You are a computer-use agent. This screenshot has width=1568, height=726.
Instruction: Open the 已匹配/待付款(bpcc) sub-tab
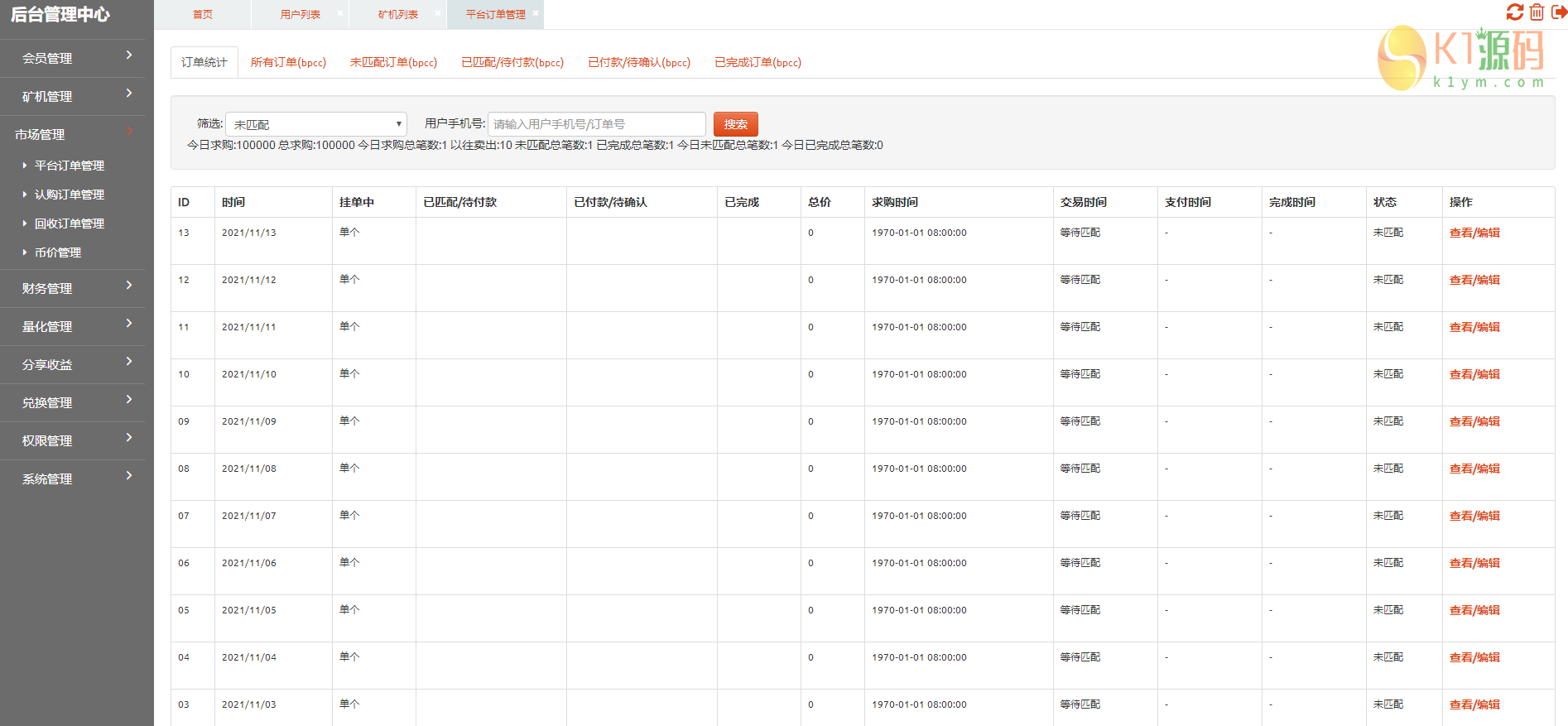512,62
